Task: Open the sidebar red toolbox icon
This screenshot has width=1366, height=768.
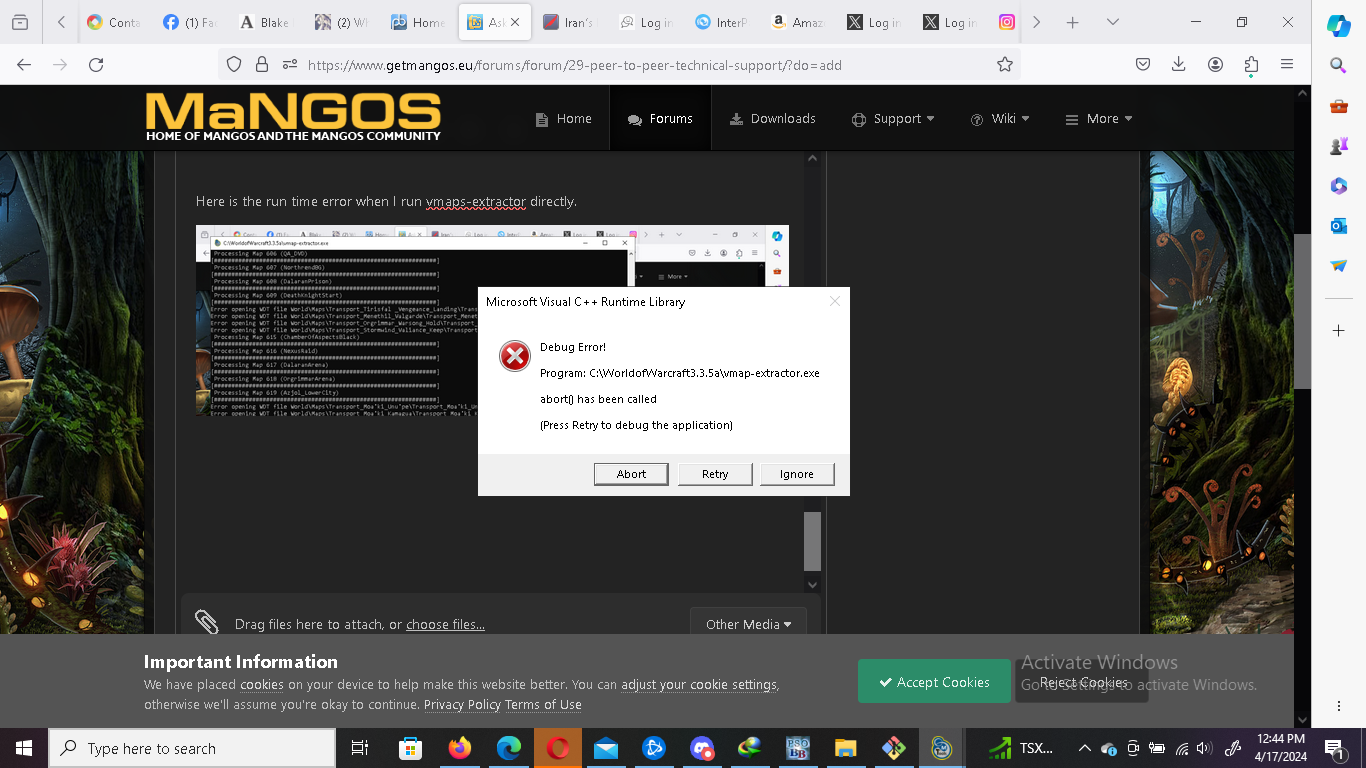Action: coord(1338,106)
